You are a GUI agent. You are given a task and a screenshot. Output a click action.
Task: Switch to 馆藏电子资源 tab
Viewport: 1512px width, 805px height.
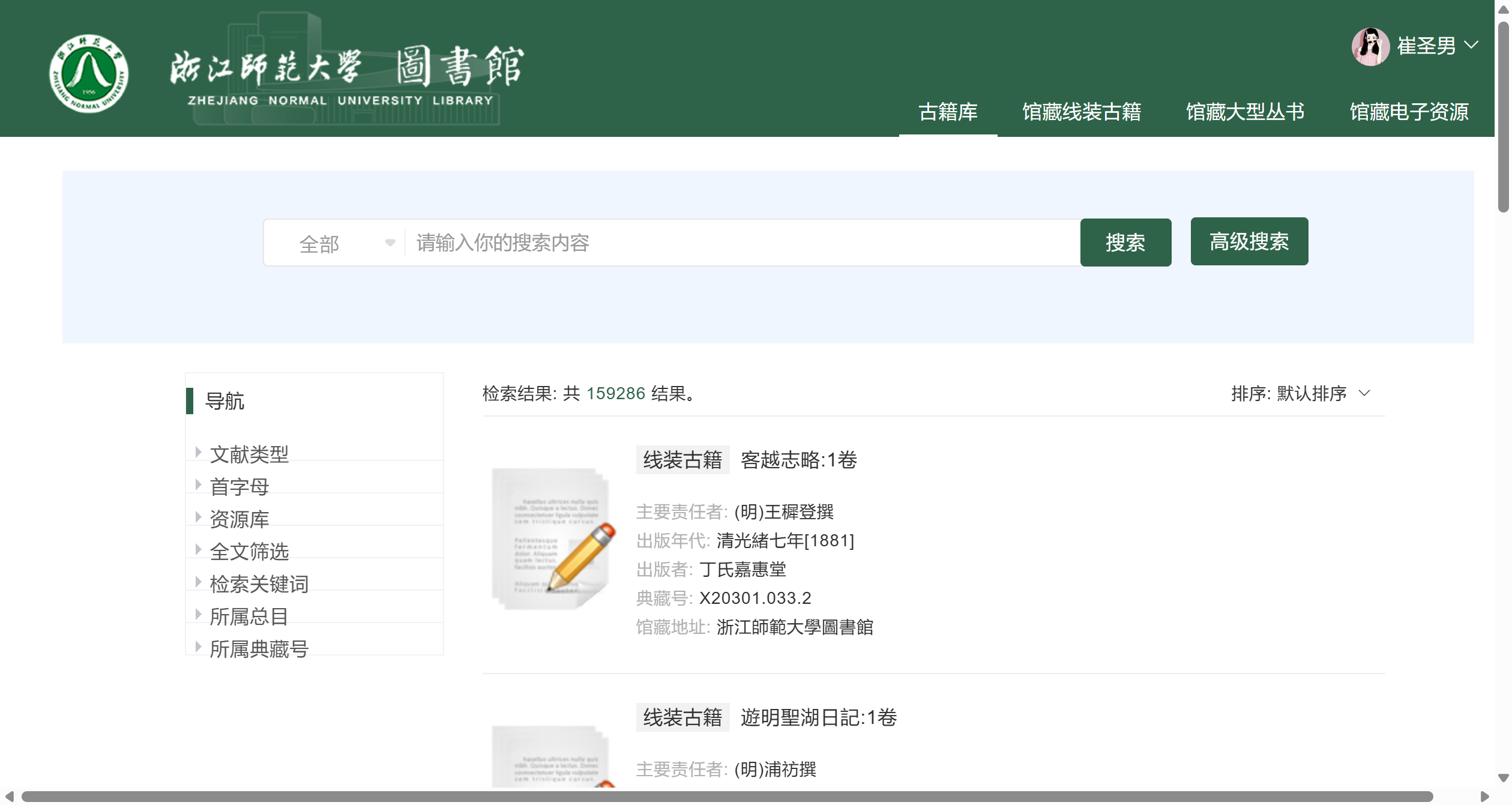1409,112
